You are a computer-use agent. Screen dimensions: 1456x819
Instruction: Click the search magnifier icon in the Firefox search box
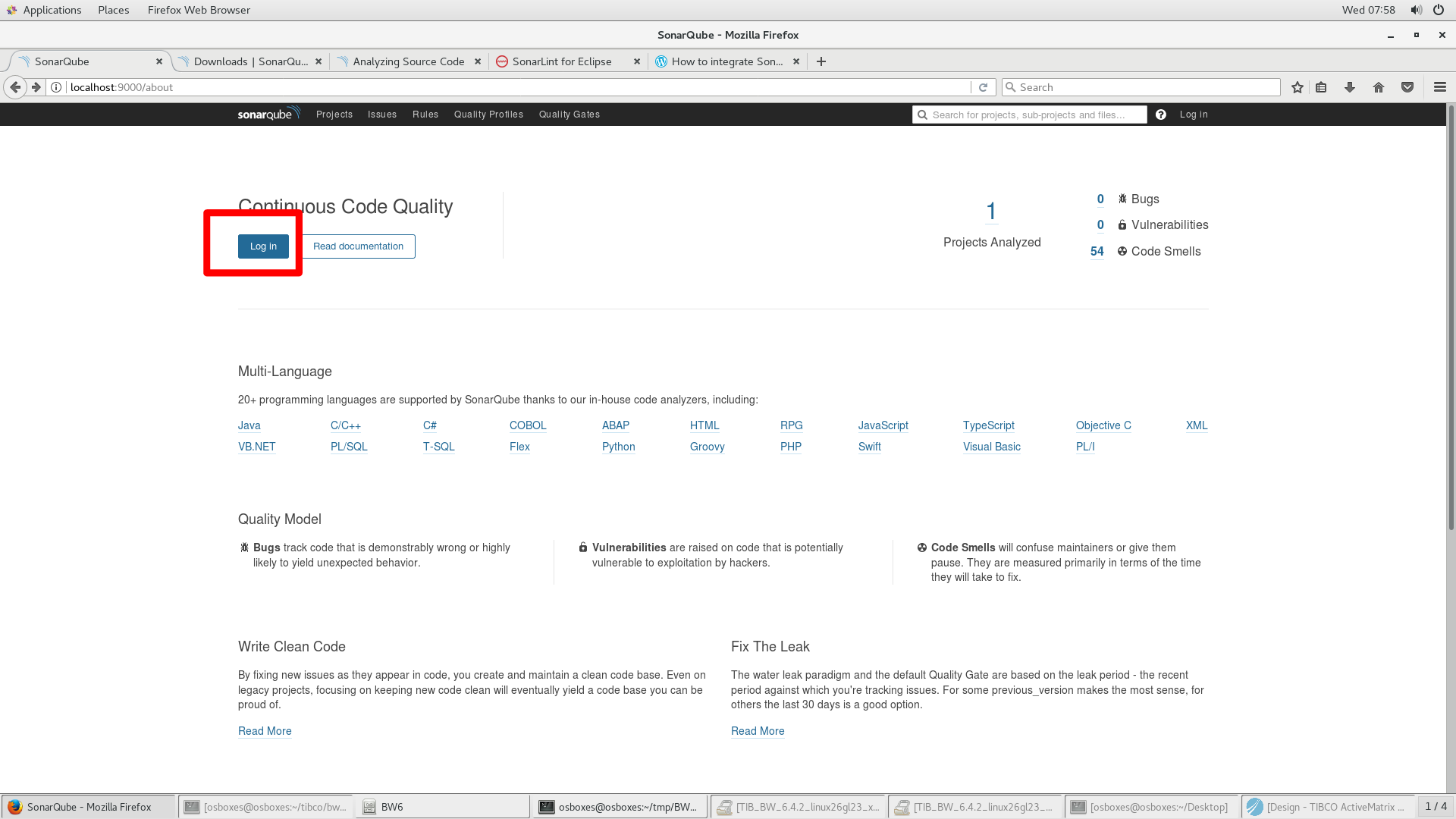click(1010, 87)
